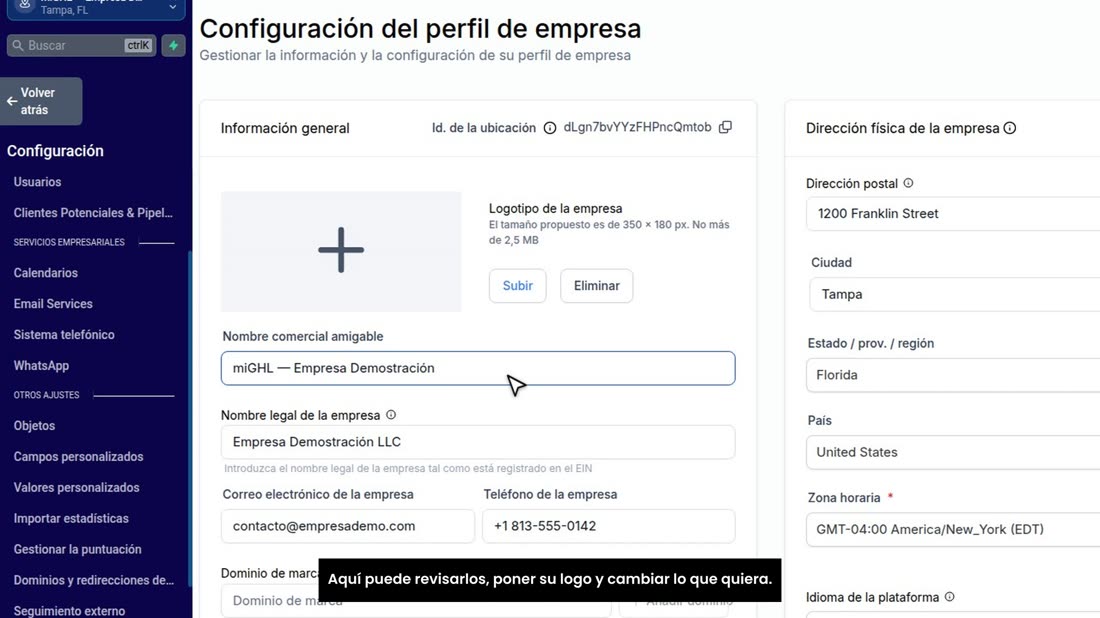Edit Ciudad field Tampa

point(954,295)
